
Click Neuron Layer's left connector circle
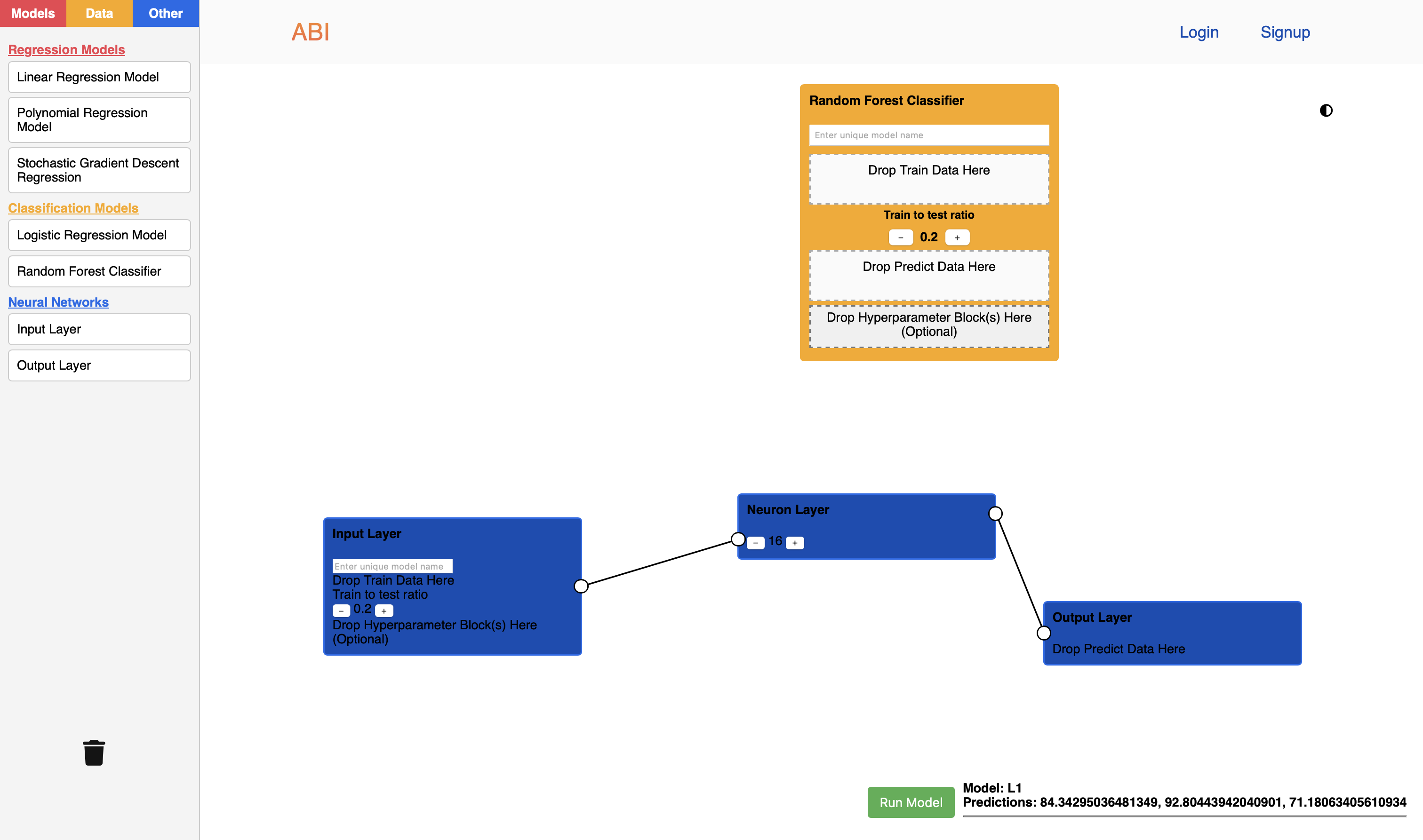click(x=738, y=539)
